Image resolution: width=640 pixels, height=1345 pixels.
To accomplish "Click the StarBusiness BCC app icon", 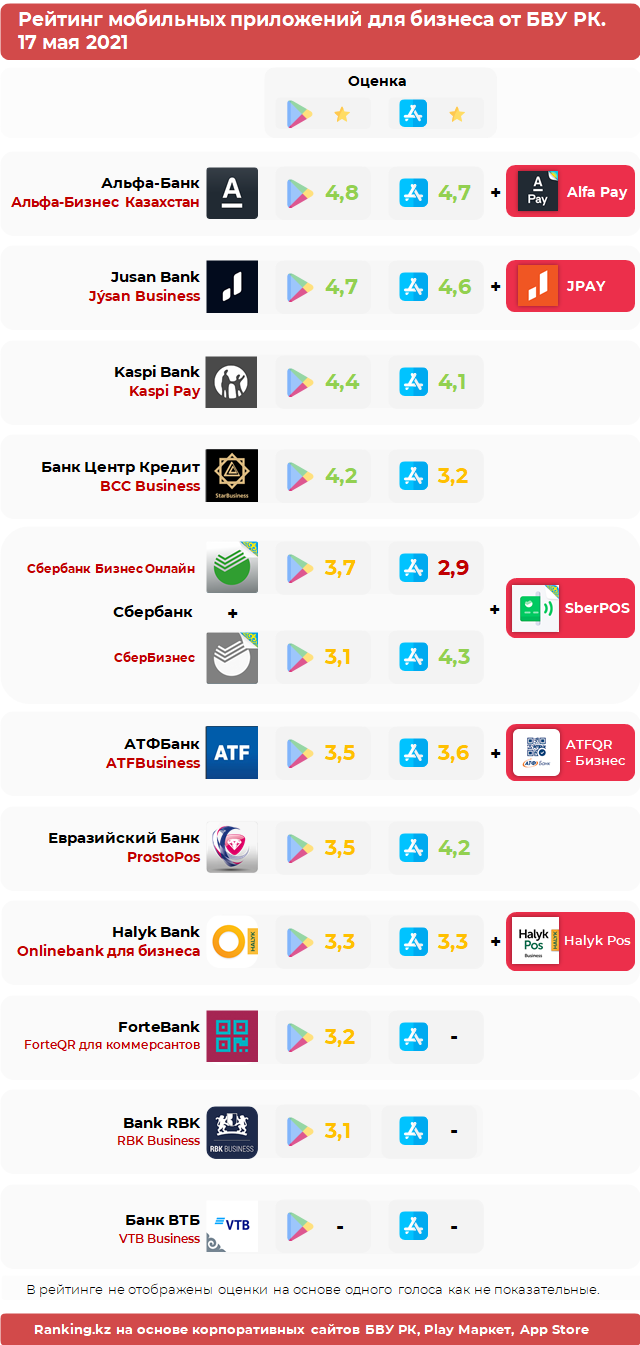I will (x=232, y=475).
